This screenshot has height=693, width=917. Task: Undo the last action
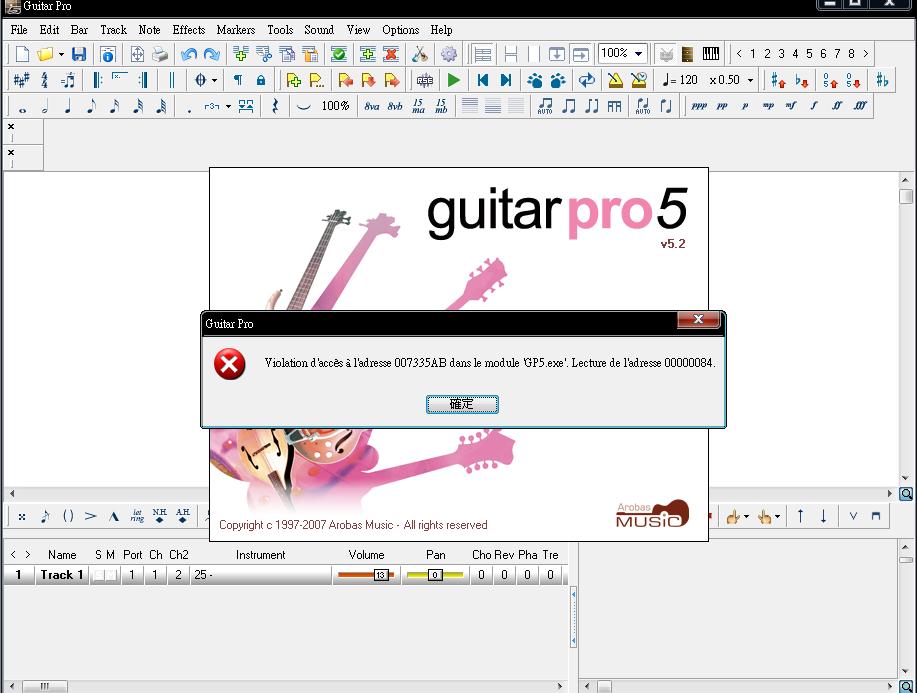(188, 54)
